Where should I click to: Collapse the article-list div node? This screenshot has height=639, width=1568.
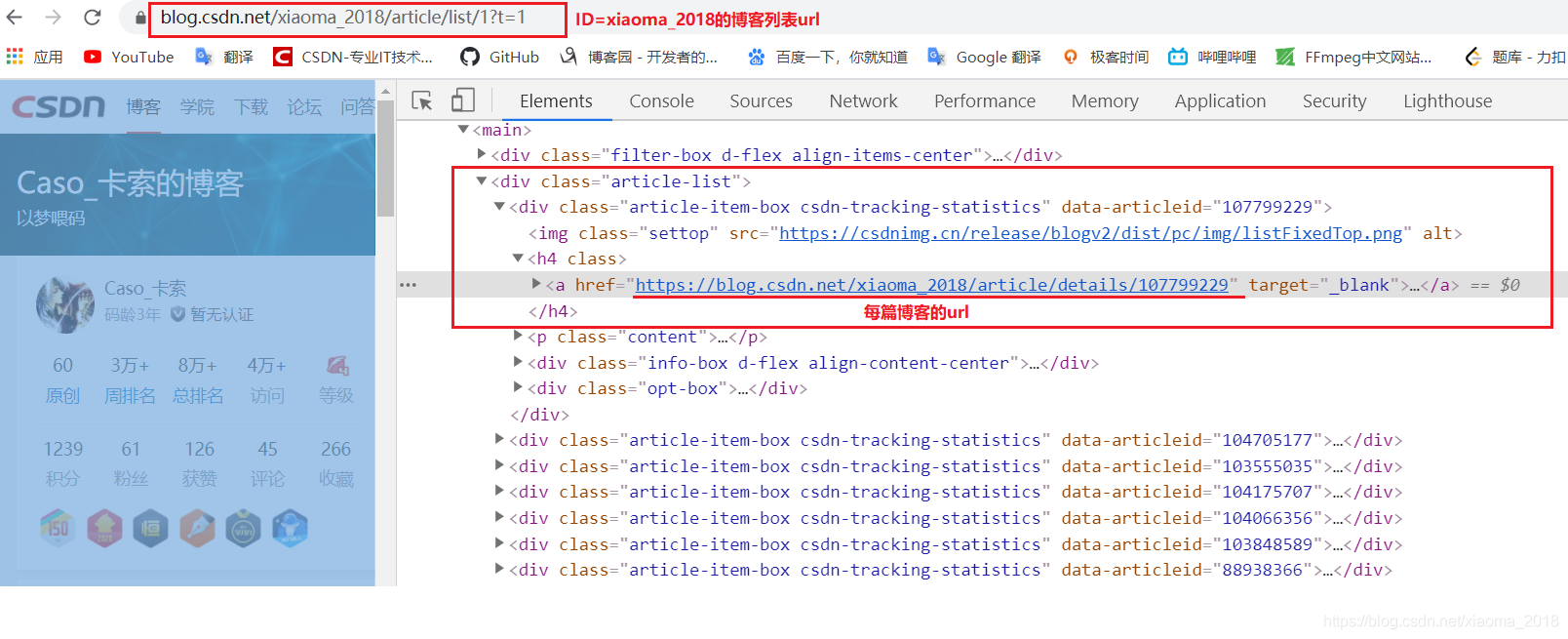pyautogui.click(x=482, y=180)
